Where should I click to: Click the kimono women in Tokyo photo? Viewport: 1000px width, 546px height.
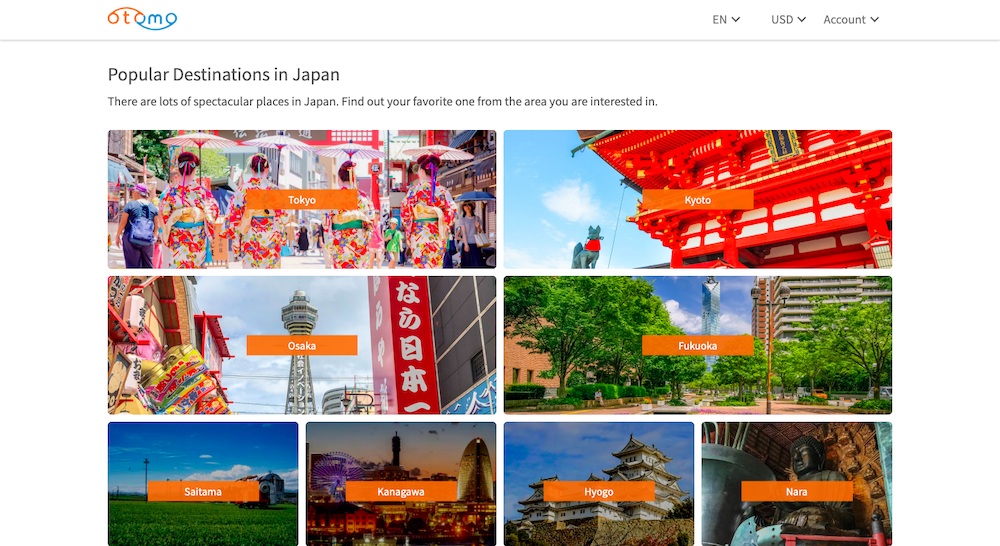[x=190, y=225]
